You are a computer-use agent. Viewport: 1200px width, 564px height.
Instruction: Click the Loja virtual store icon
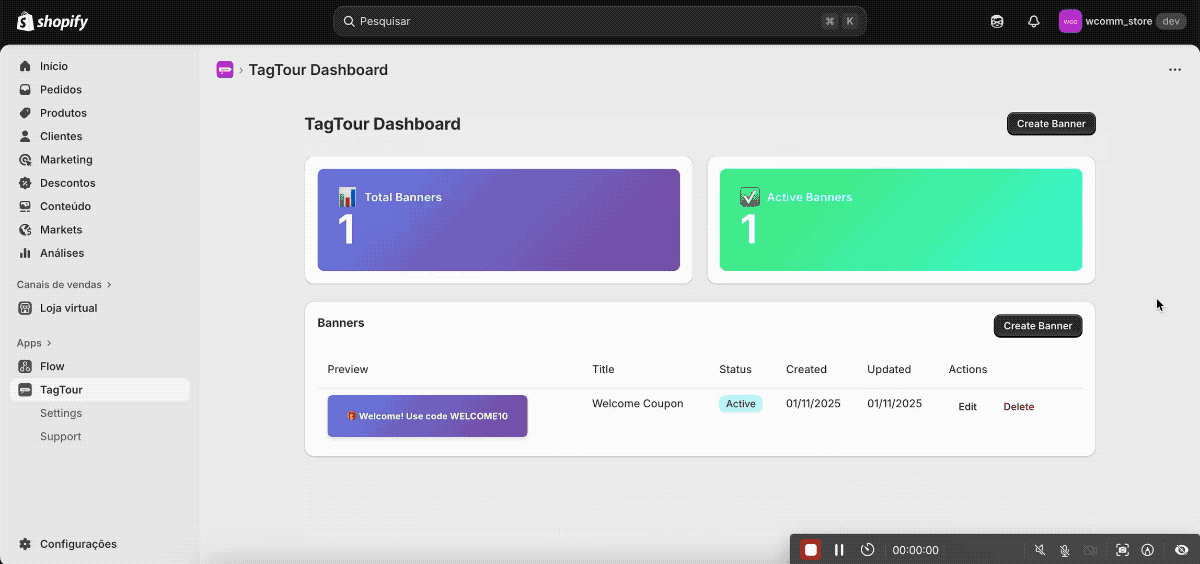[25, 308]
